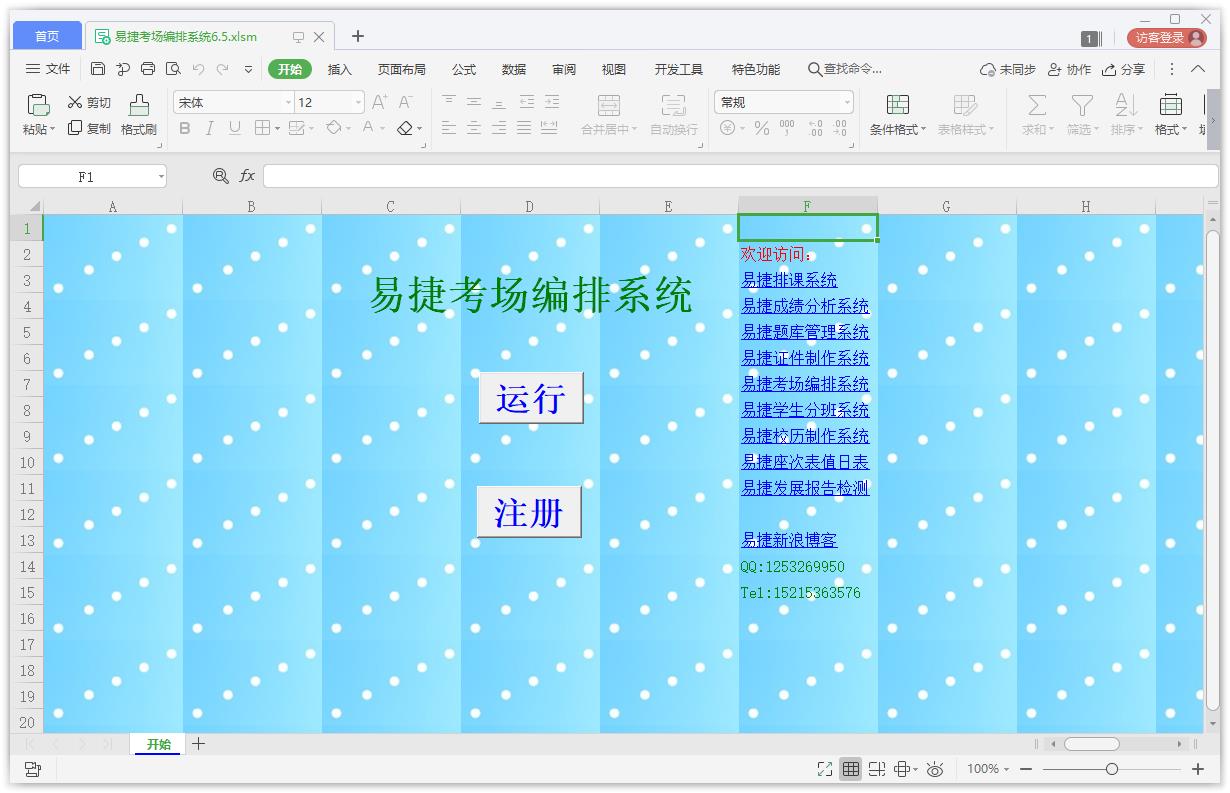Open the 插入 (Insert) ribbon tab
The height and width of the screenshot is (793, 1230).
pyautogui.click(x=340, y=69)
